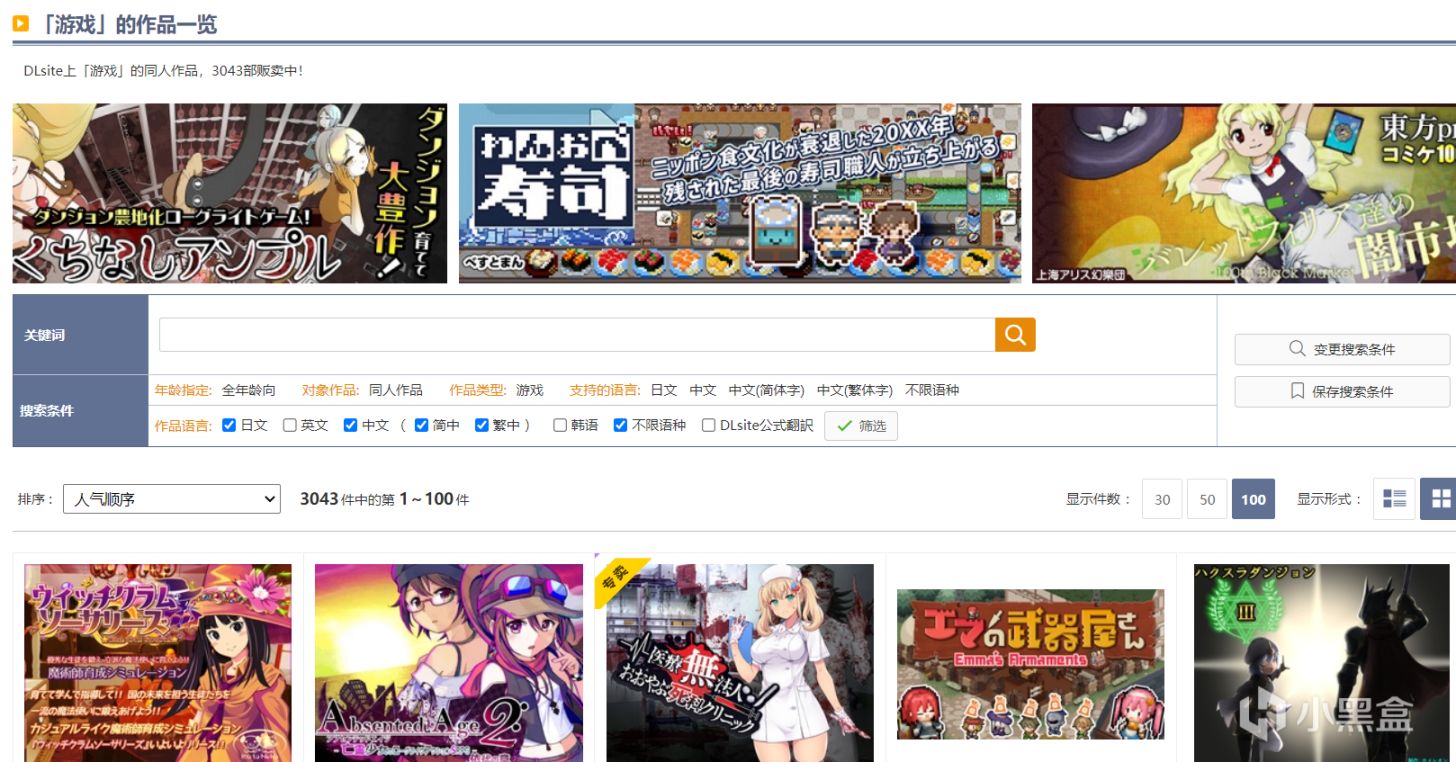Enable the 韩语 checkbox
Image resolution: width=1456 pixels, height=762 pixels.
point(560,425)
